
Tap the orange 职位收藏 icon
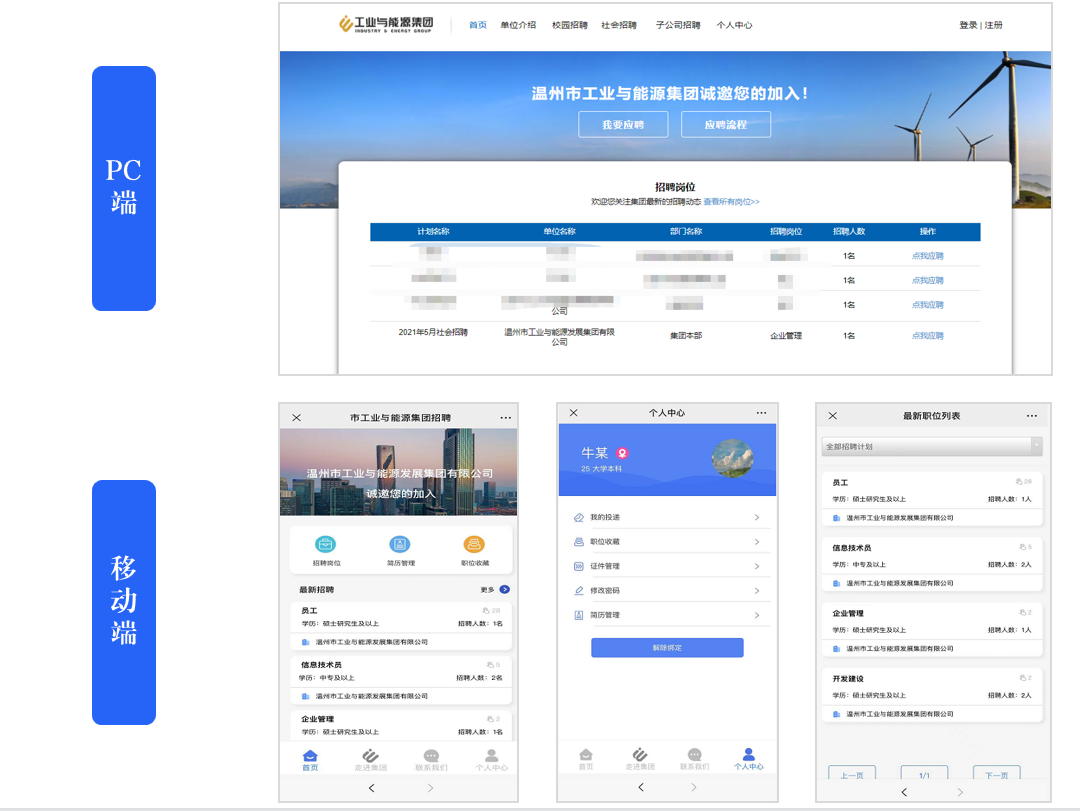473,543
